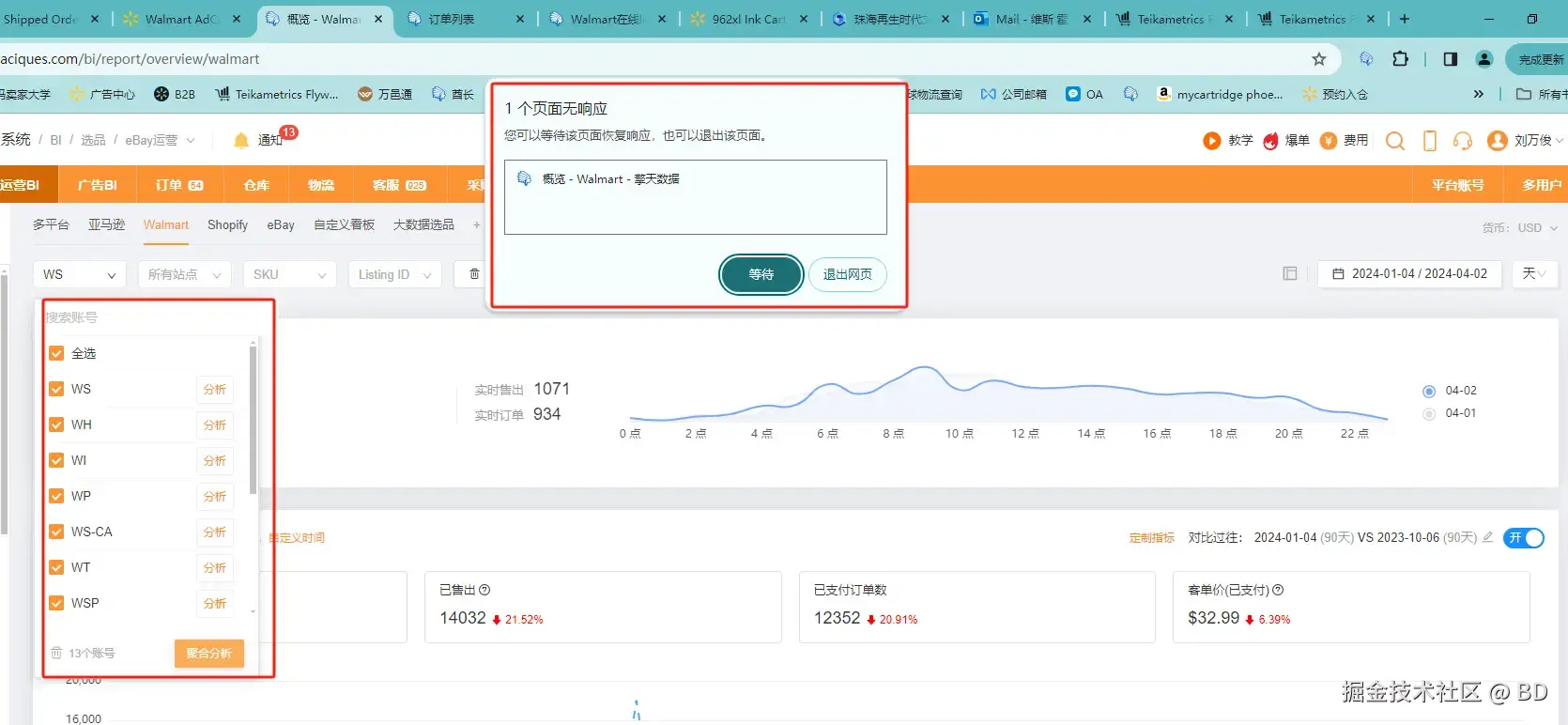Switch to the Shopify tab

[x=227, y=224]
